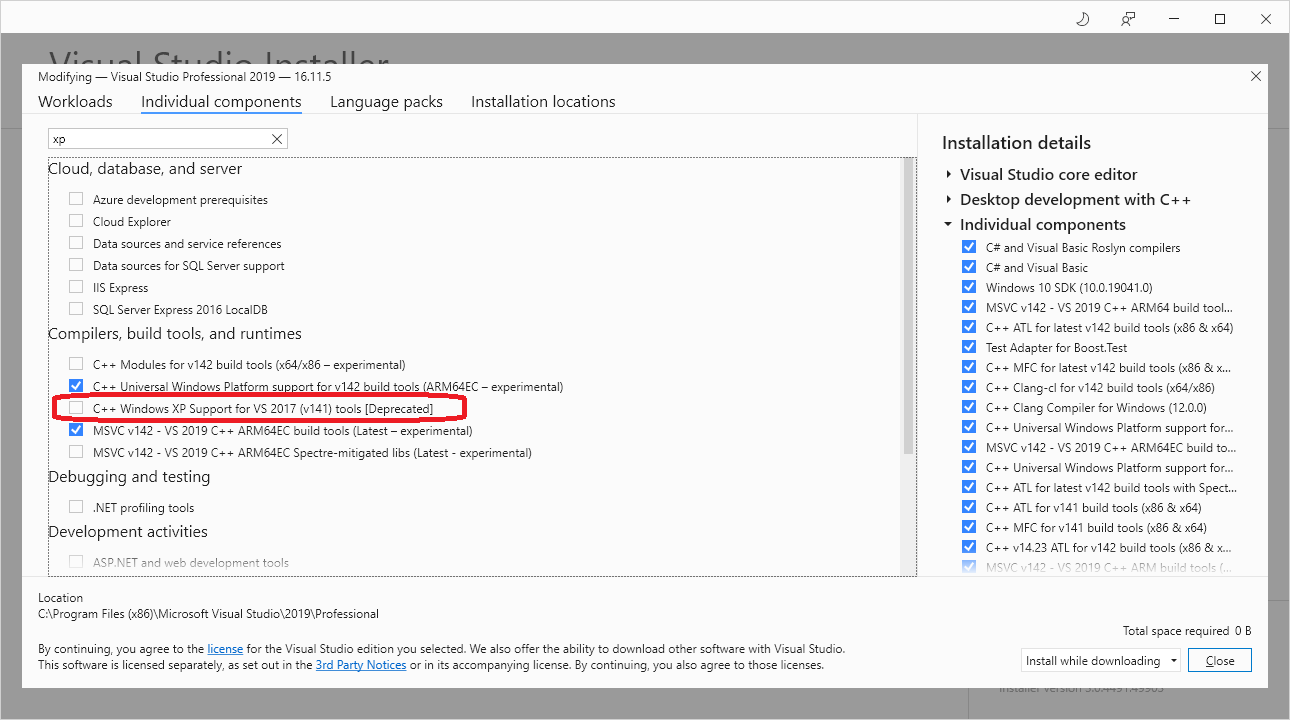Switch to the Workloads tab
1290x720 pixels.
[75, 102]
